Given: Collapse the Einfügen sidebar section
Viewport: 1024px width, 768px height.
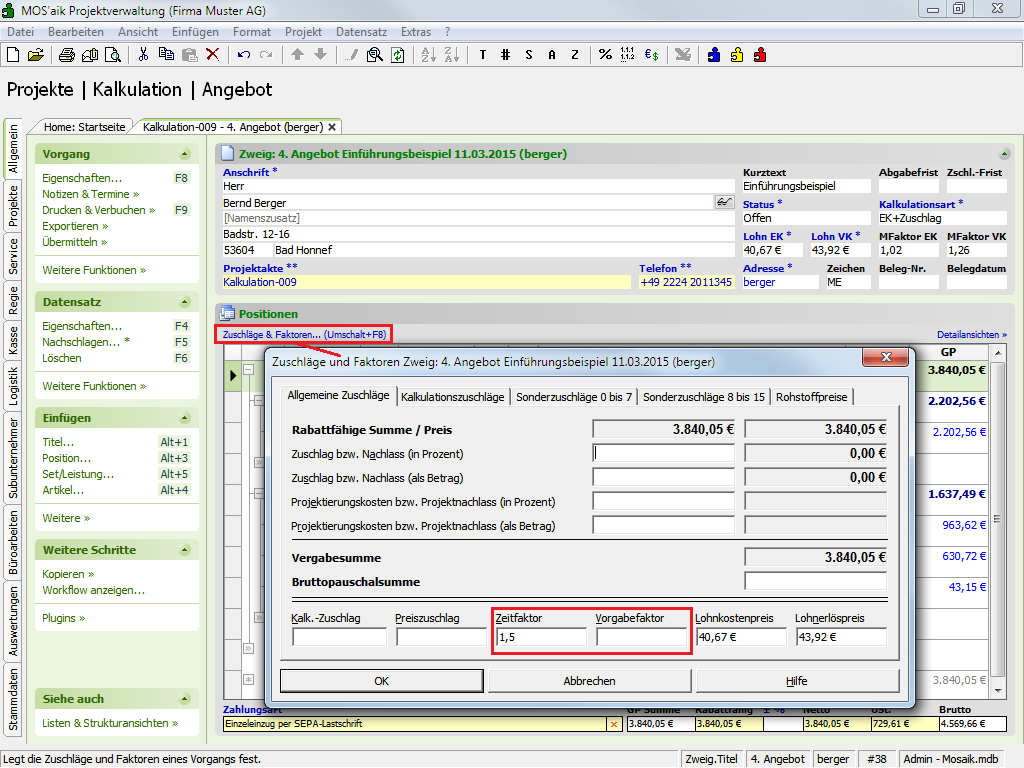Looking at the screenshot, I should (x=184, y=418).
